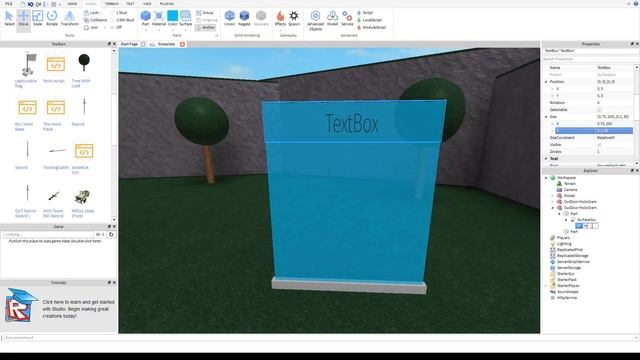640x360 pixels.
Task: Click the Roblox tutorials logo icon
Action: [20, 306]
